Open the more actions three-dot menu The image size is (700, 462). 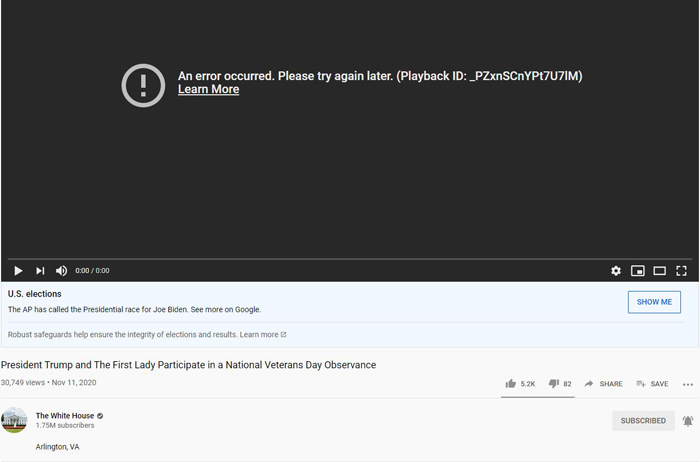click(x=688, y=384)
